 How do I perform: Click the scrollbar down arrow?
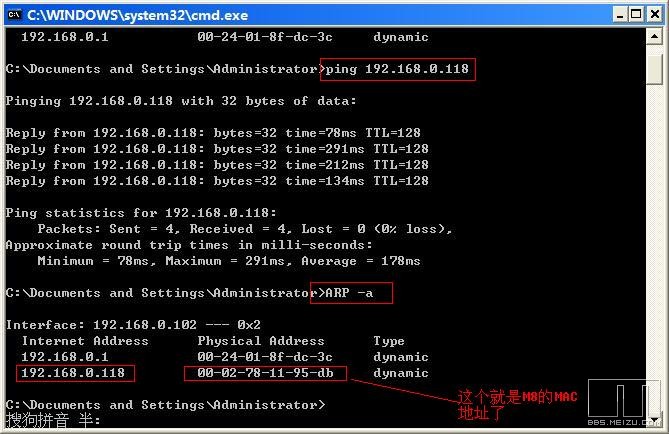pos(654,419)
